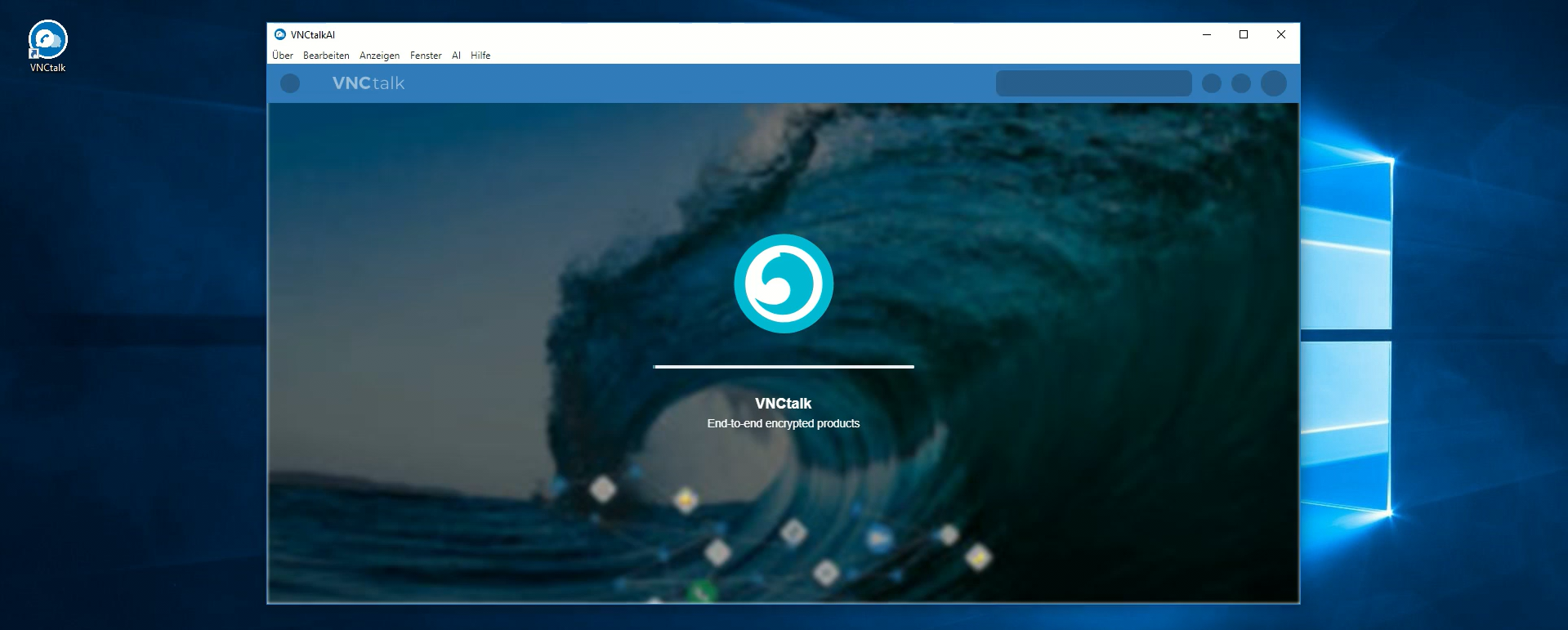Click the VNCtalk logo in blue header

coord(368,83)
